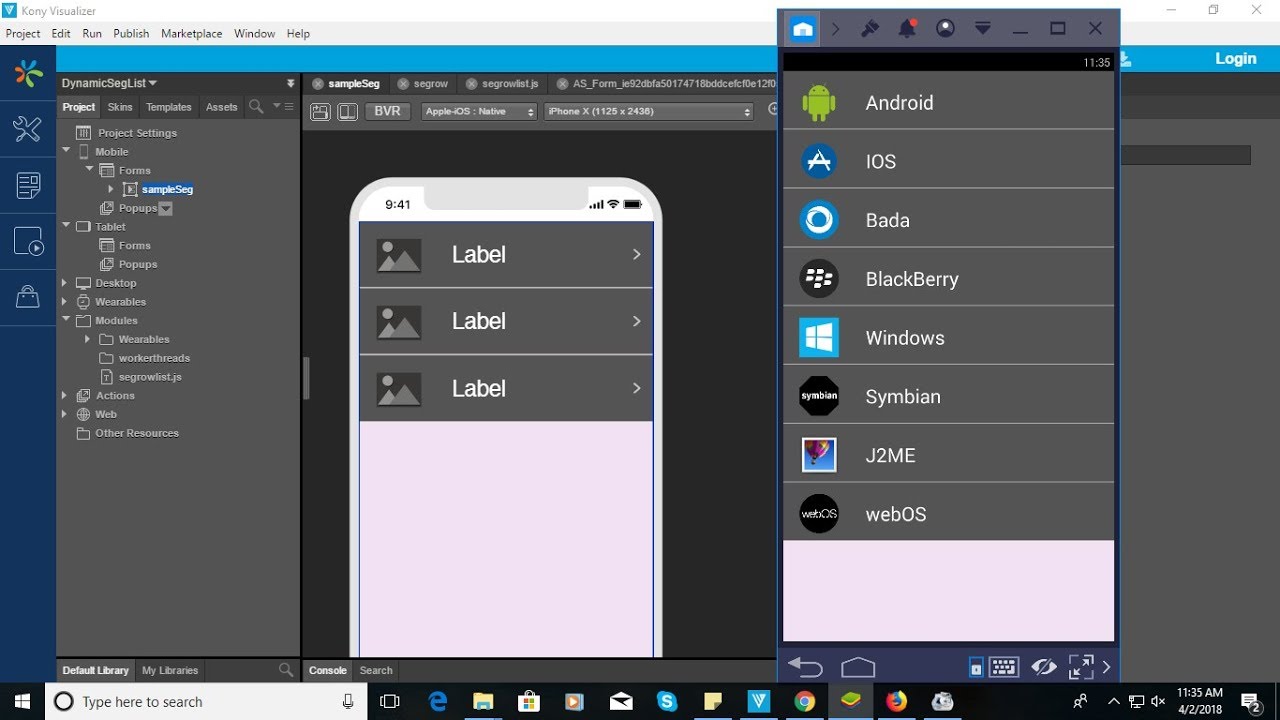Viewport: 1280px width, 720px height.
Task: Open the wrench and screwdriver tools sidebar icon
Action: point(28,128)
